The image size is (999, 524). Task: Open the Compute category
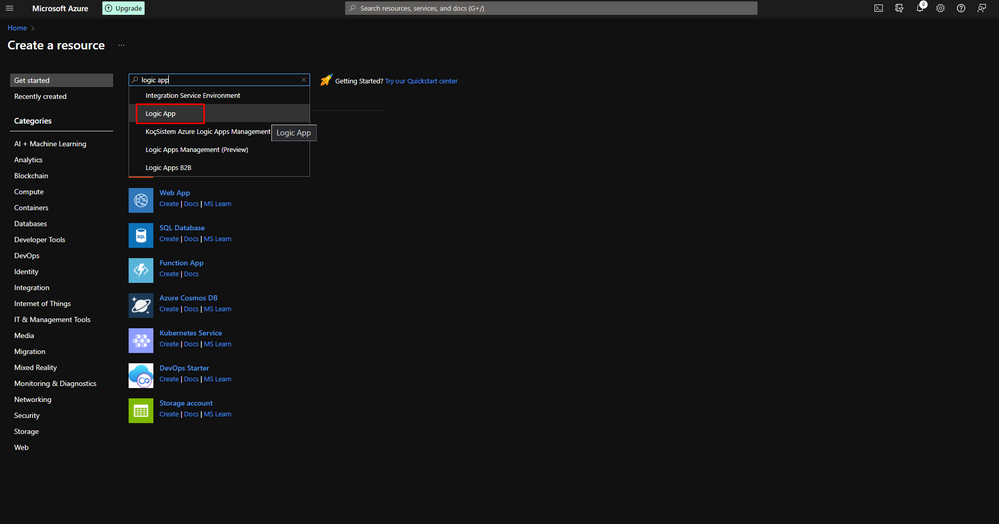coord(29,192)
